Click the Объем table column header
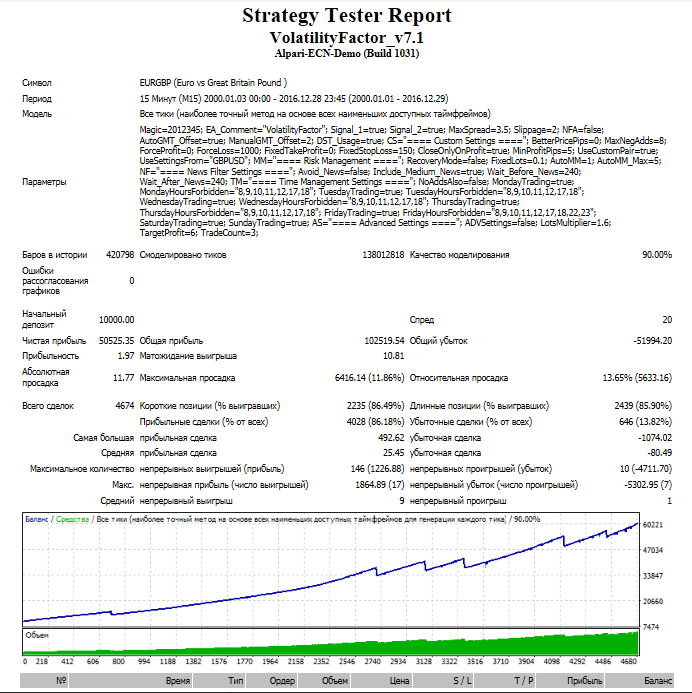 323,681
